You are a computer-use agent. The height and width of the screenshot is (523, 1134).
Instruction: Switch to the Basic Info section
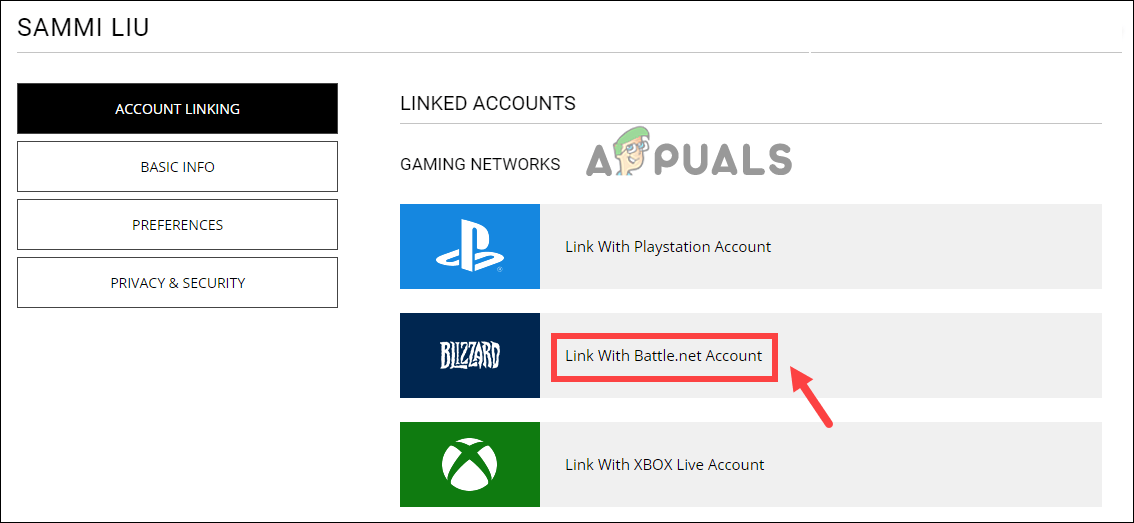(x=177, y=167)
